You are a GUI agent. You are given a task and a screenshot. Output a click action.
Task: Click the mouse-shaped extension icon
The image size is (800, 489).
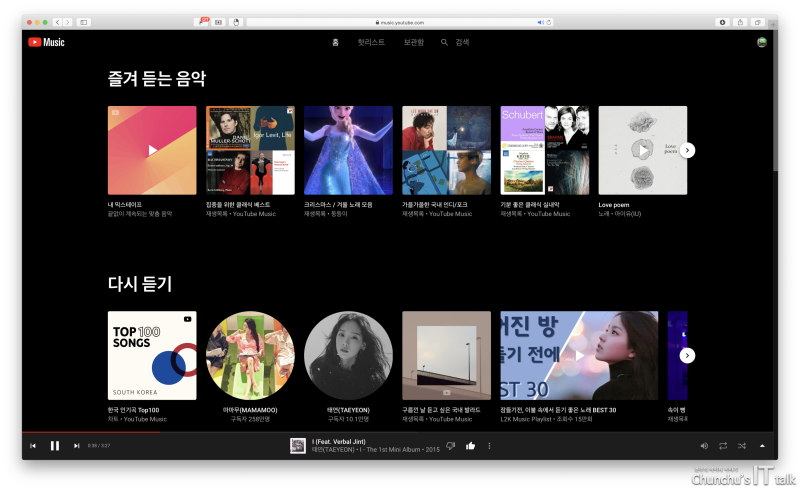tap(236, 22)
